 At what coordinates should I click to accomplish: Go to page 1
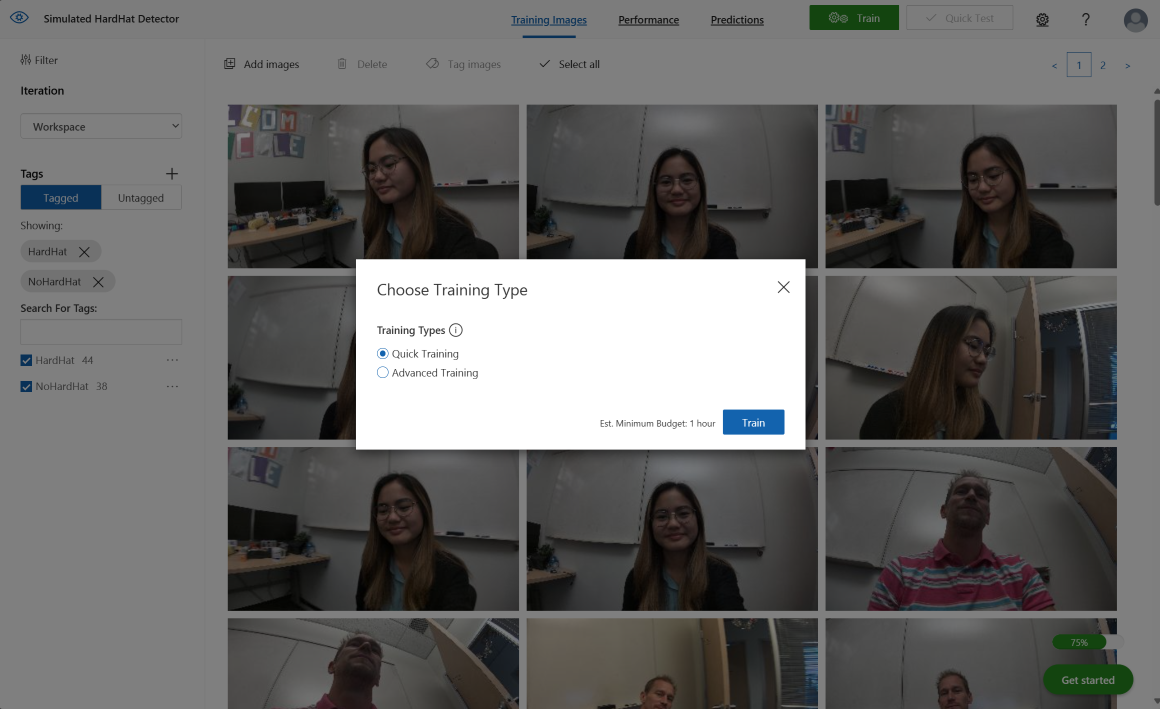pyautogui.click(x=1079, y=65)
